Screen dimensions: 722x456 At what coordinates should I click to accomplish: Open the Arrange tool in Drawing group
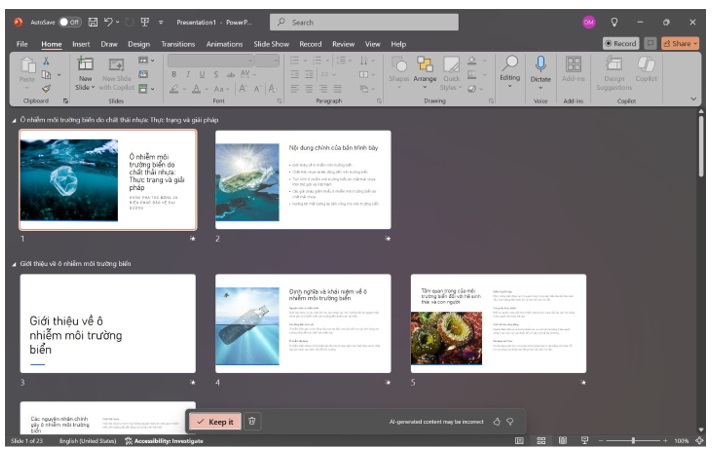425,70
